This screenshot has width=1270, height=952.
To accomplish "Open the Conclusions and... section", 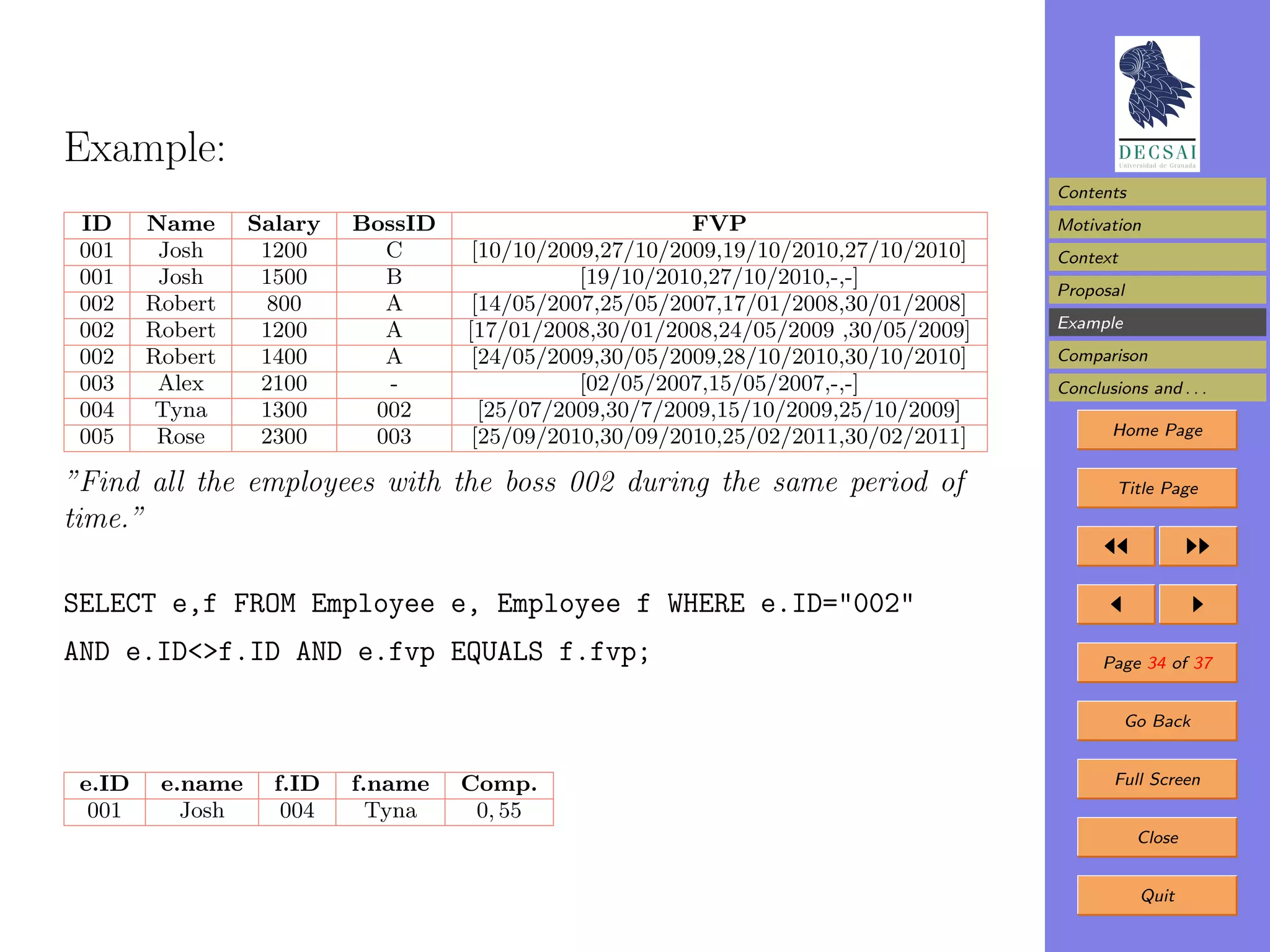I will [1157, 387].
